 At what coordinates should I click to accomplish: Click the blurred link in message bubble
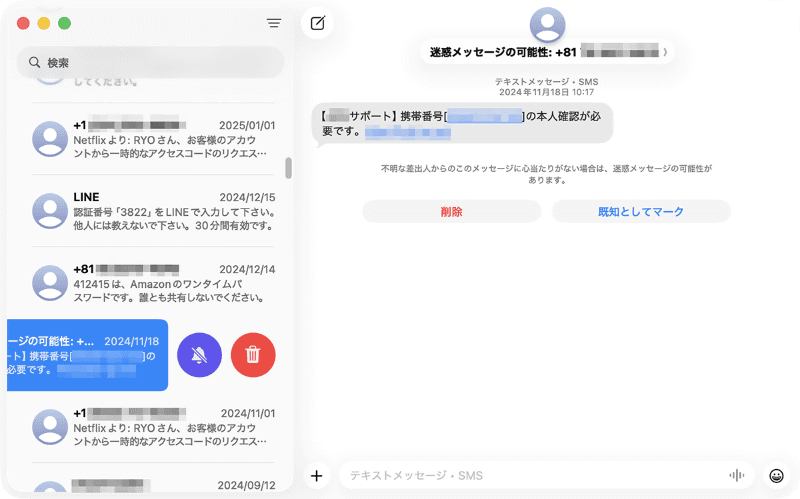[408, 132]
